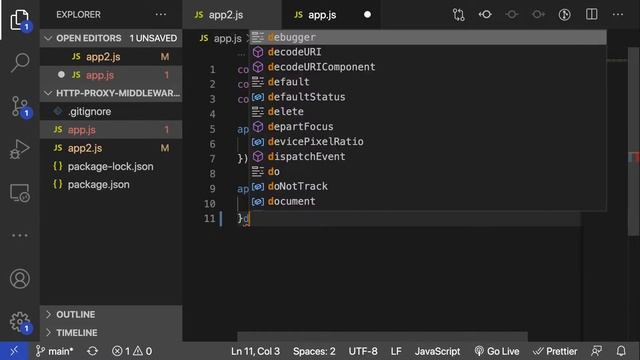Click the main* branch in status bar

point(54,351)
